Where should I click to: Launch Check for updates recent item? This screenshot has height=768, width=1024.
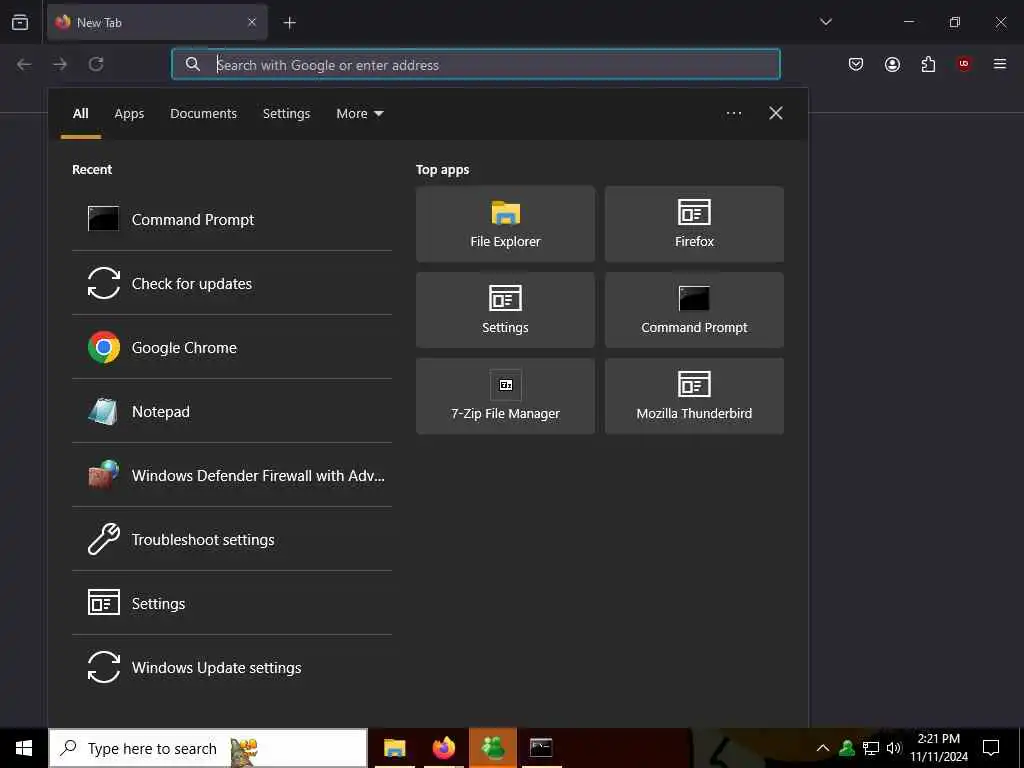232,283
